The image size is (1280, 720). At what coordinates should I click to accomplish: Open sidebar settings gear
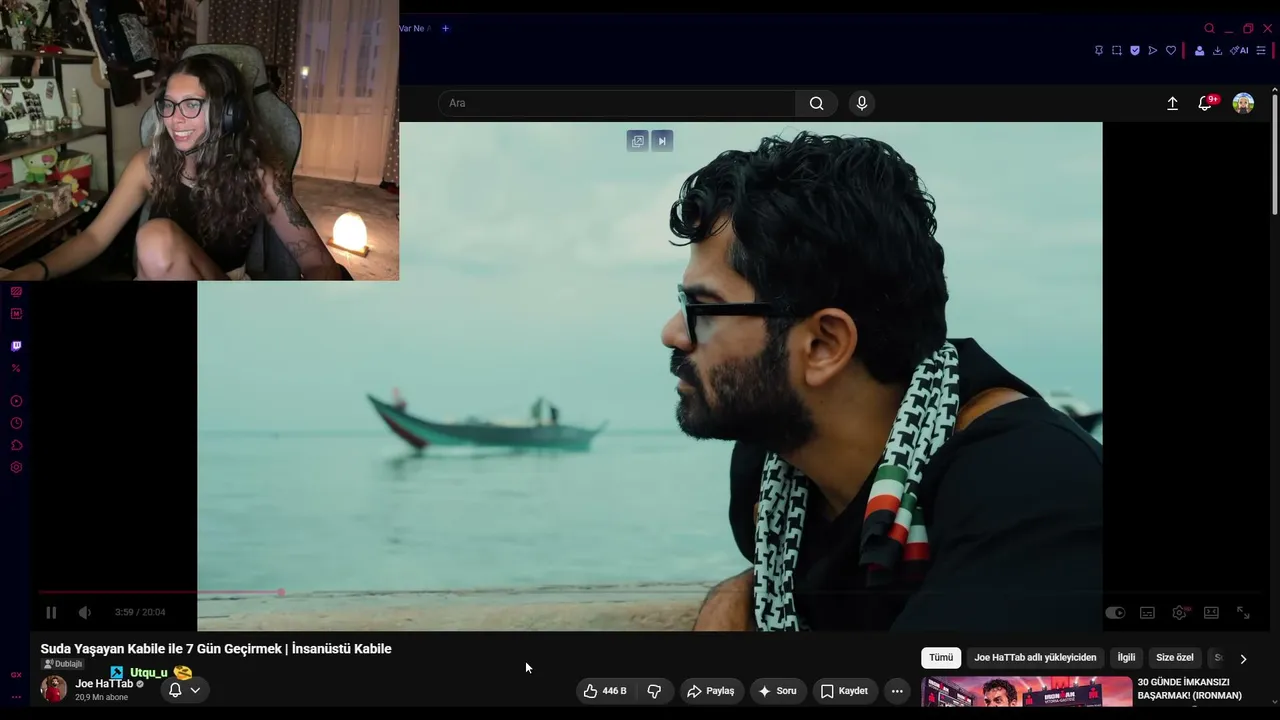tap(16, 467)
